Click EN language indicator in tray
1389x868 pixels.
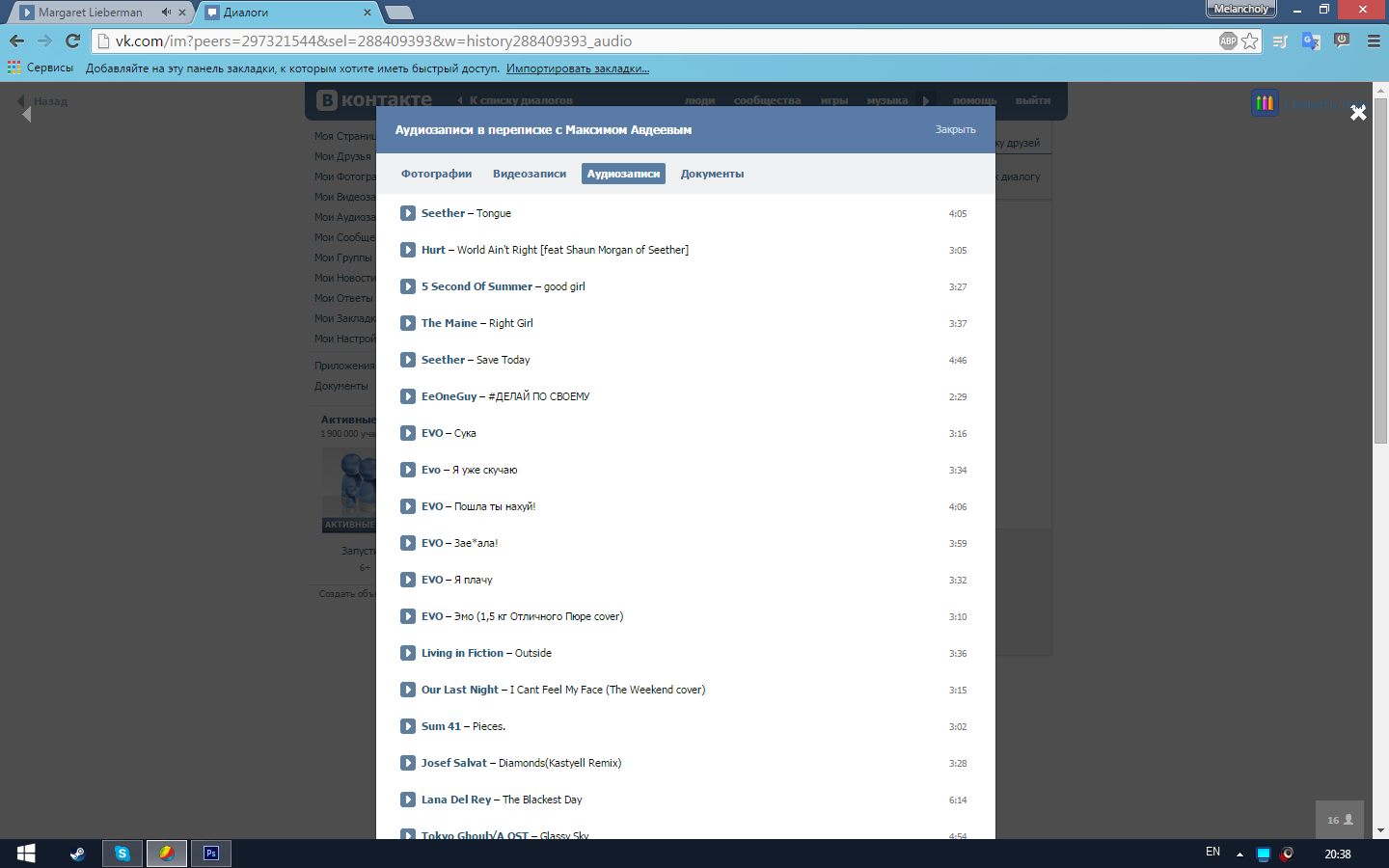[1212, 853]
